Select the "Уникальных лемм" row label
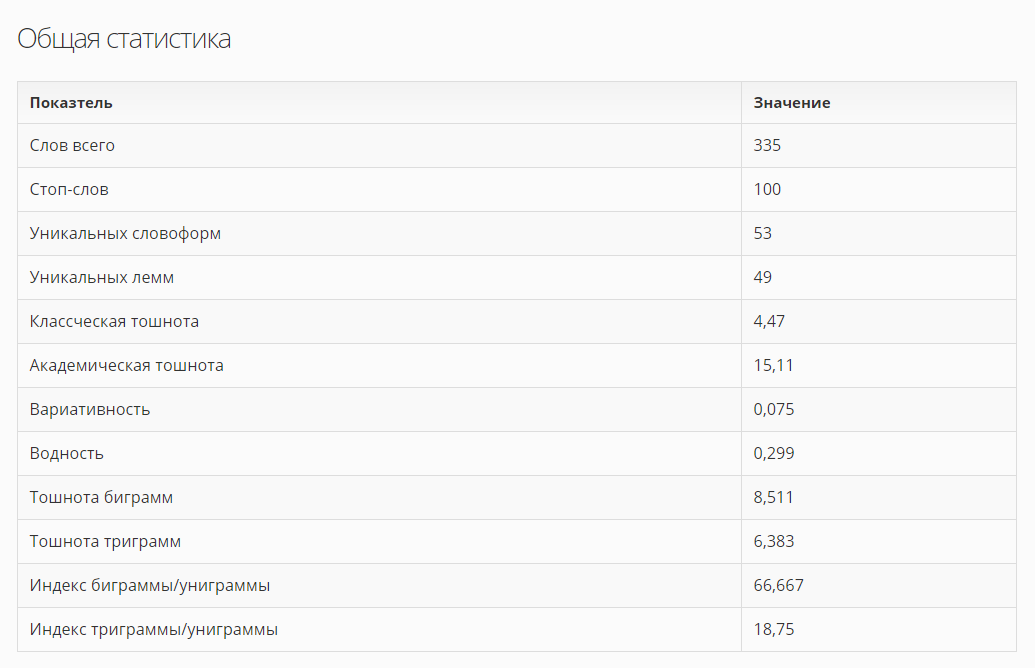The image size is (1035, 668). [102, 278]
